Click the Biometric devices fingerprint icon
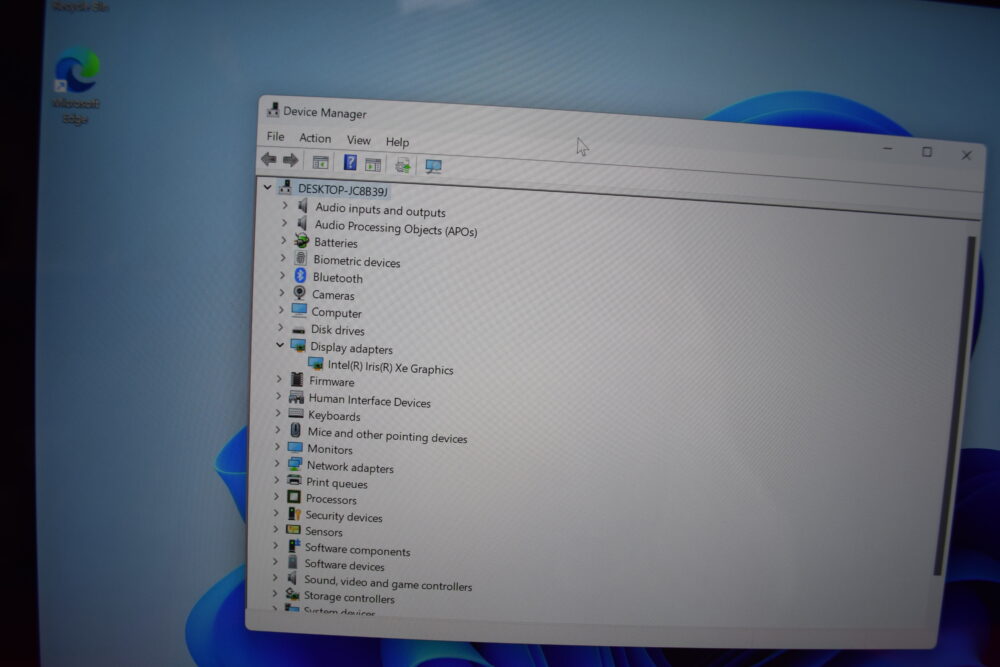The image size is (1000, 667). click(300, 258)
